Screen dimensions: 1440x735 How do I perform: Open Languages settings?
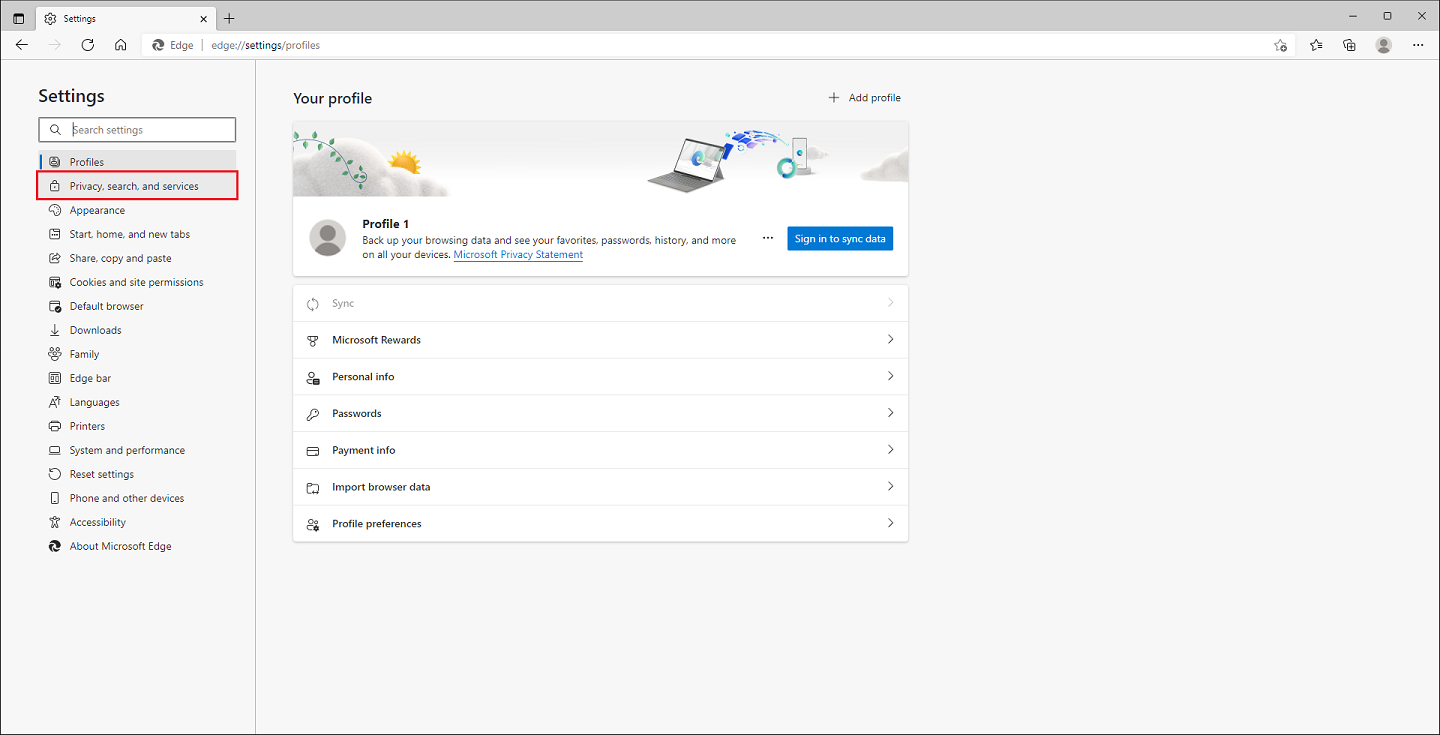(x=137, y=402)
